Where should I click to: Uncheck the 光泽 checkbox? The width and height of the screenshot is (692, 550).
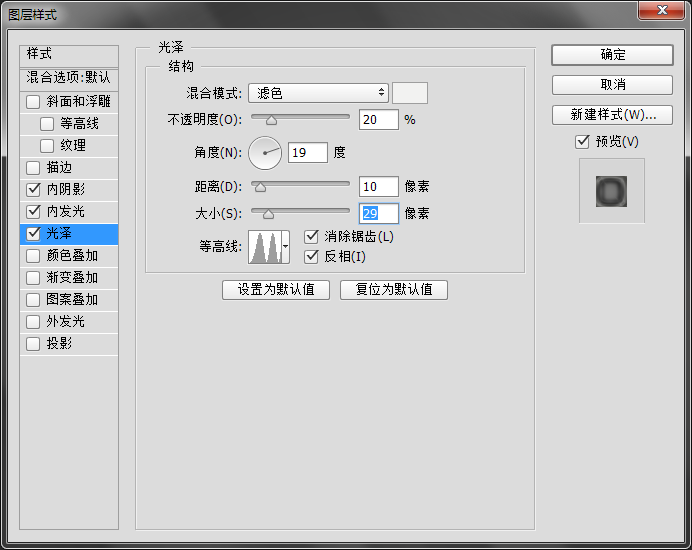pos(33,234)
